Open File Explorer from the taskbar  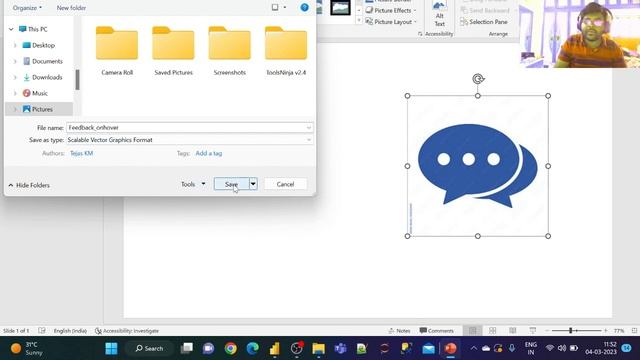(x=318, y=348)
